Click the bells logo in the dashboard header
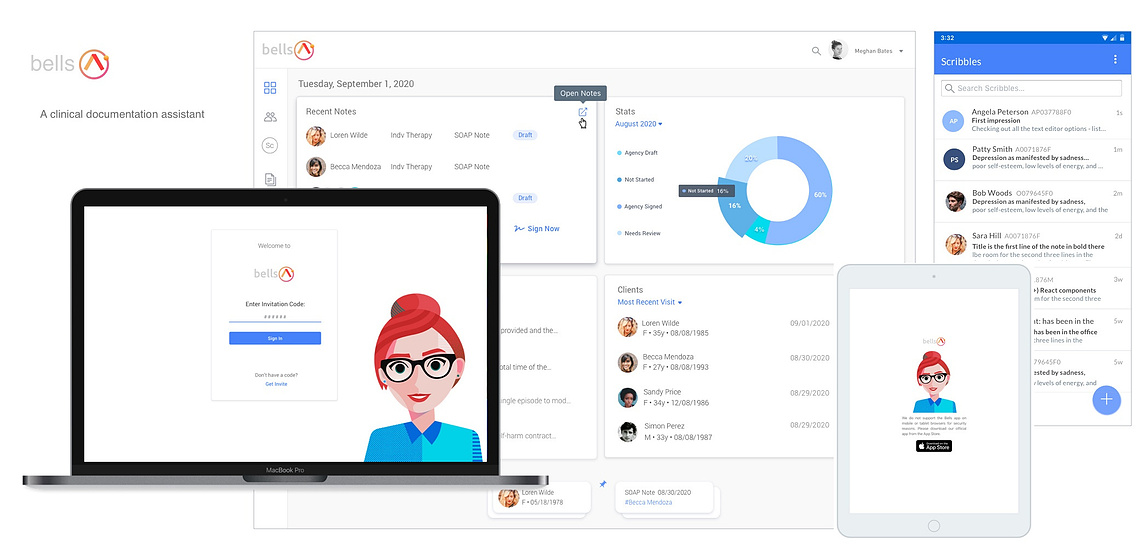This screenshot has height=560, width=1139. point(288,50)
